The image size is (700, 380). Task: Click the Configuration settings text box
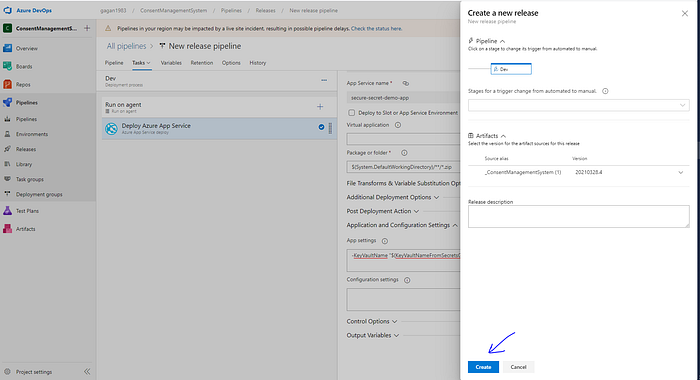pos(404,300)
